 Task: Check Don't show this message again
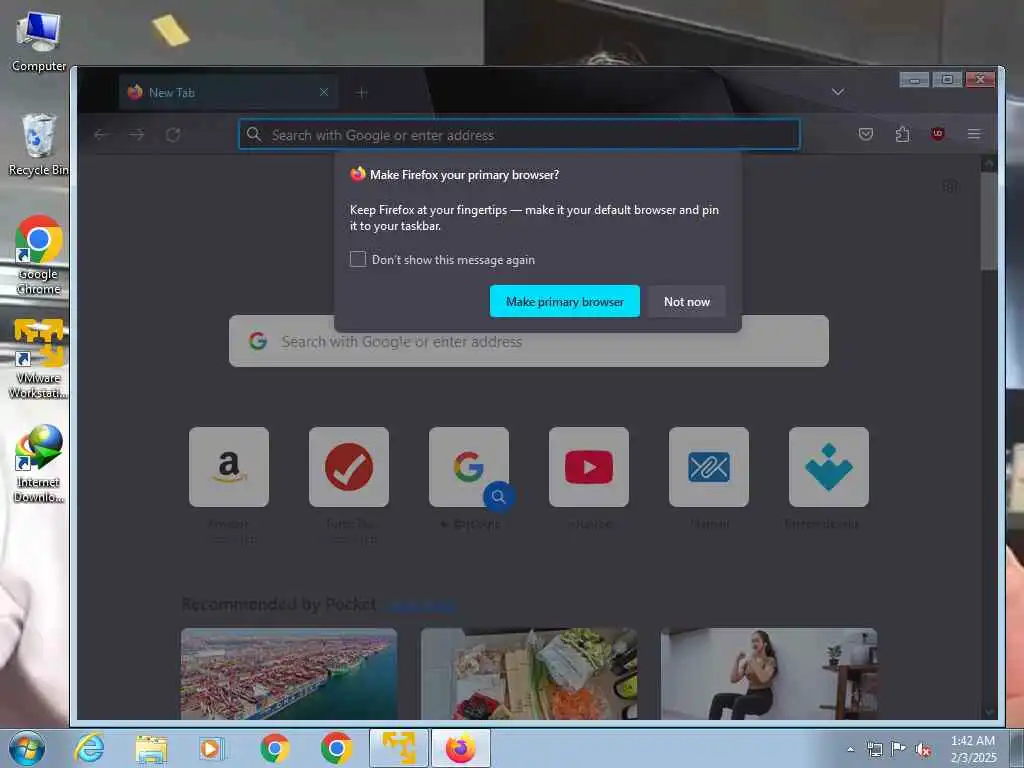click(358, 259)
